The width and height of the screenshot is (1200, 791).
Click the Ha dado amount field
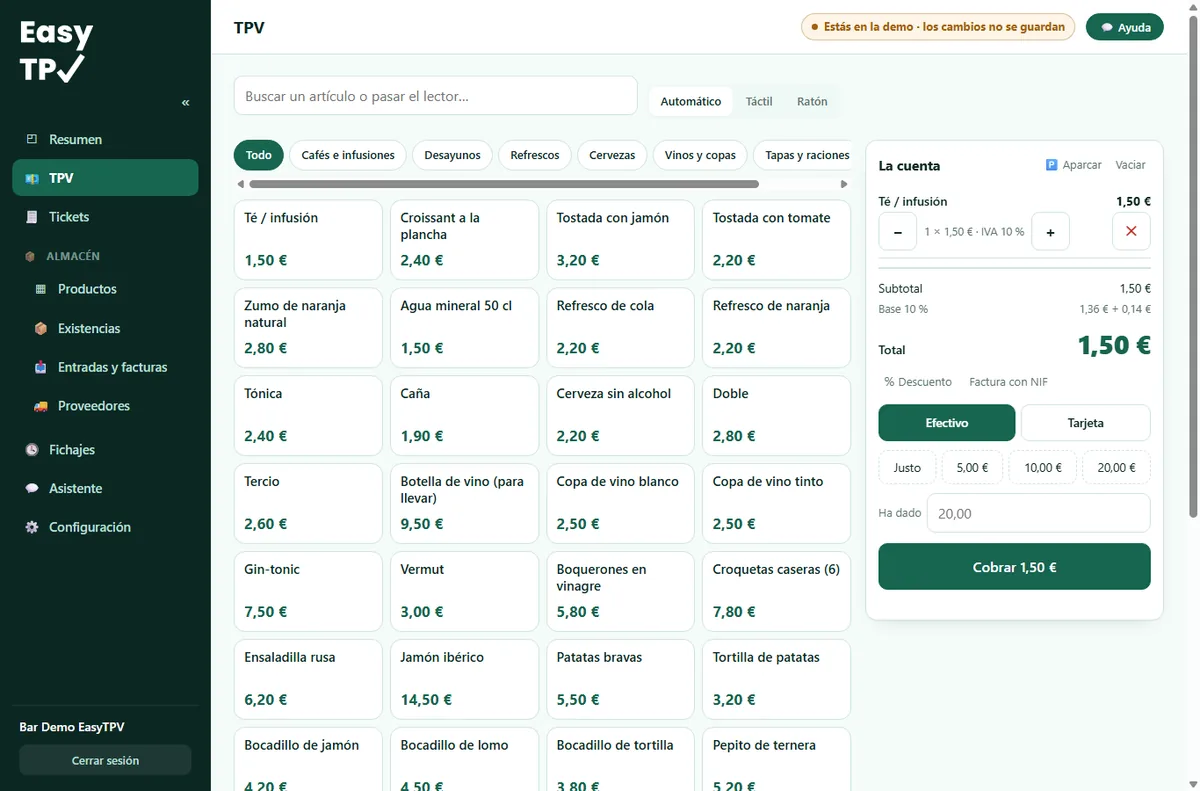[1038, 513]
